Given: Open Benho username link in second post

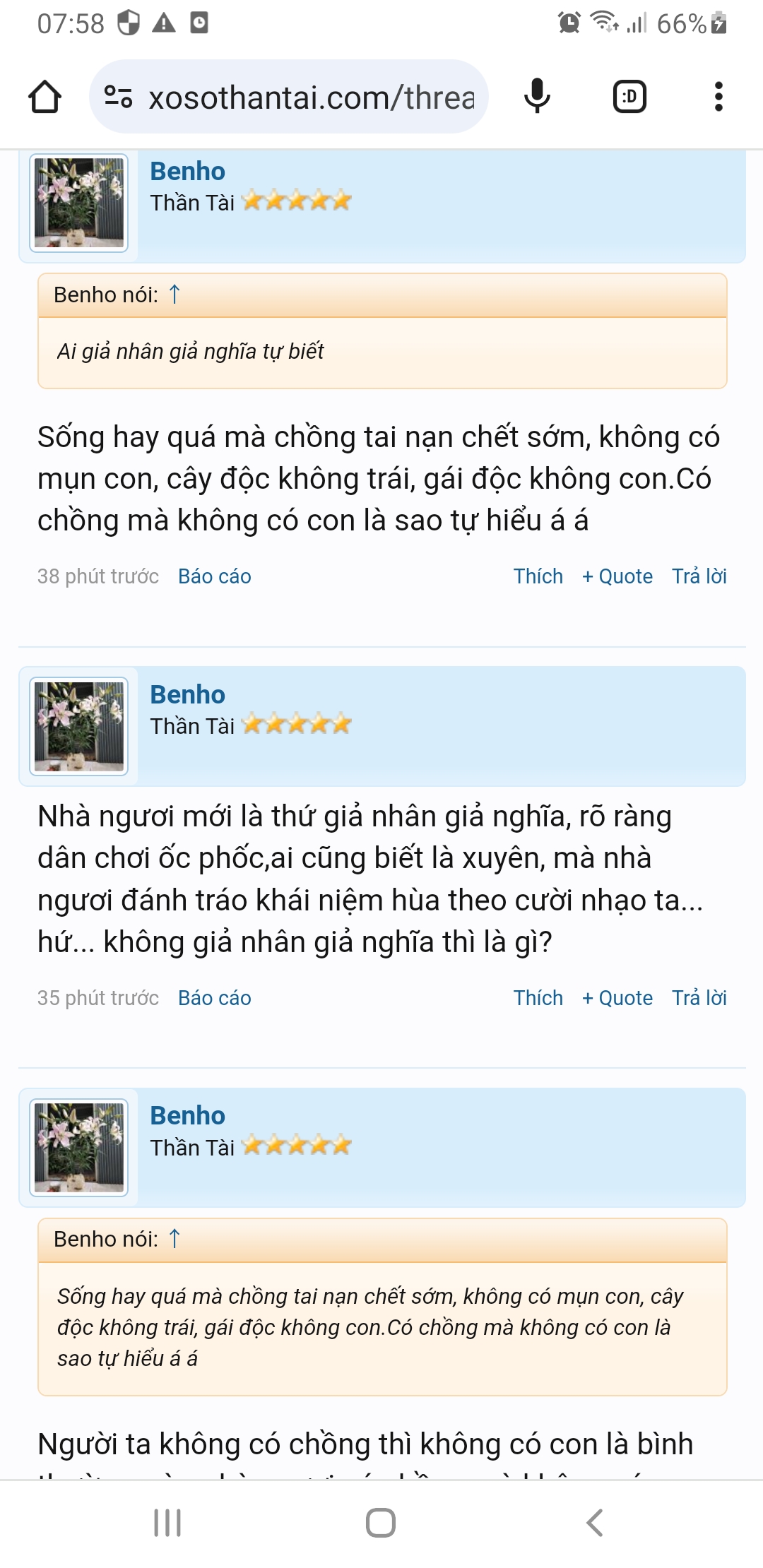Looking at the screenshot, I should pos(188,695).
